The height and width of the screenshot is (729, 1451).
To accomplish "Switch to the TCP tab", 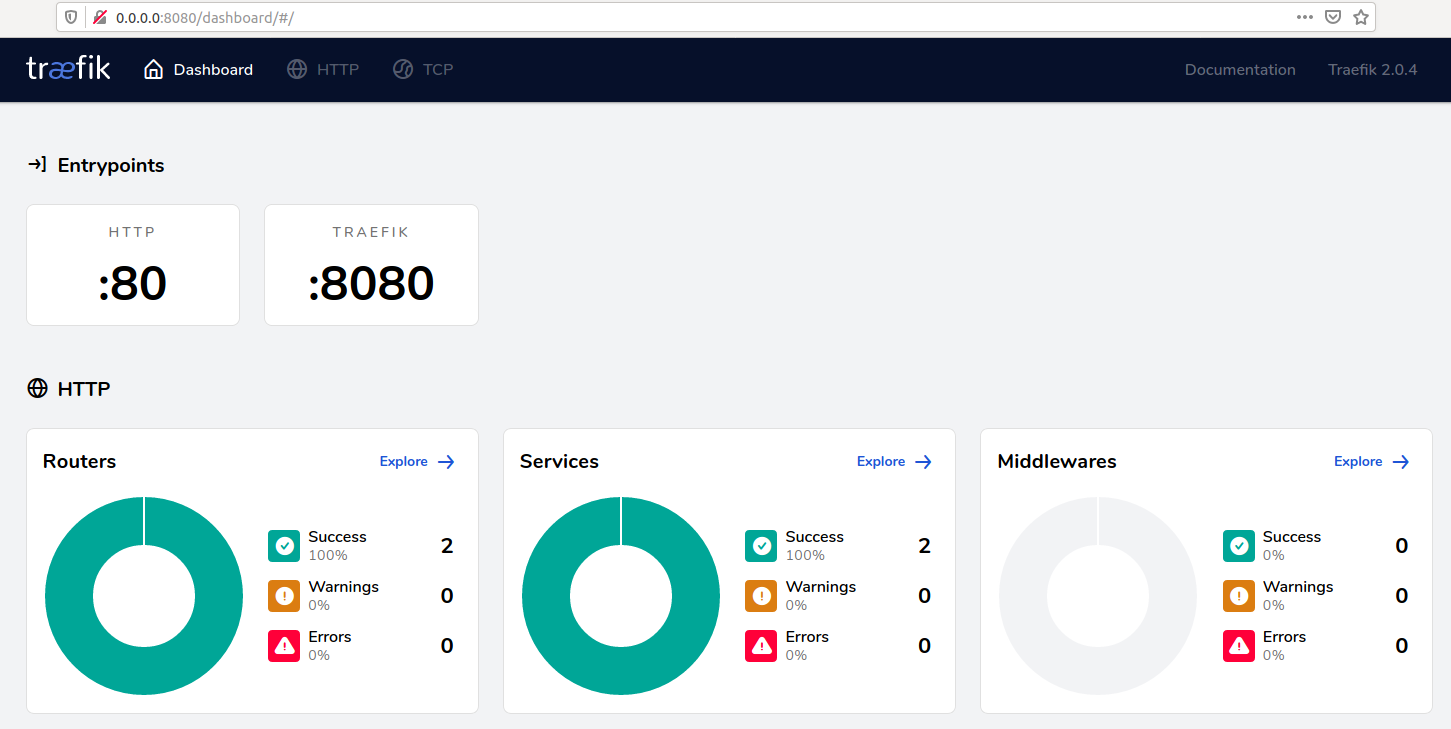I will (x=423, y=69).
